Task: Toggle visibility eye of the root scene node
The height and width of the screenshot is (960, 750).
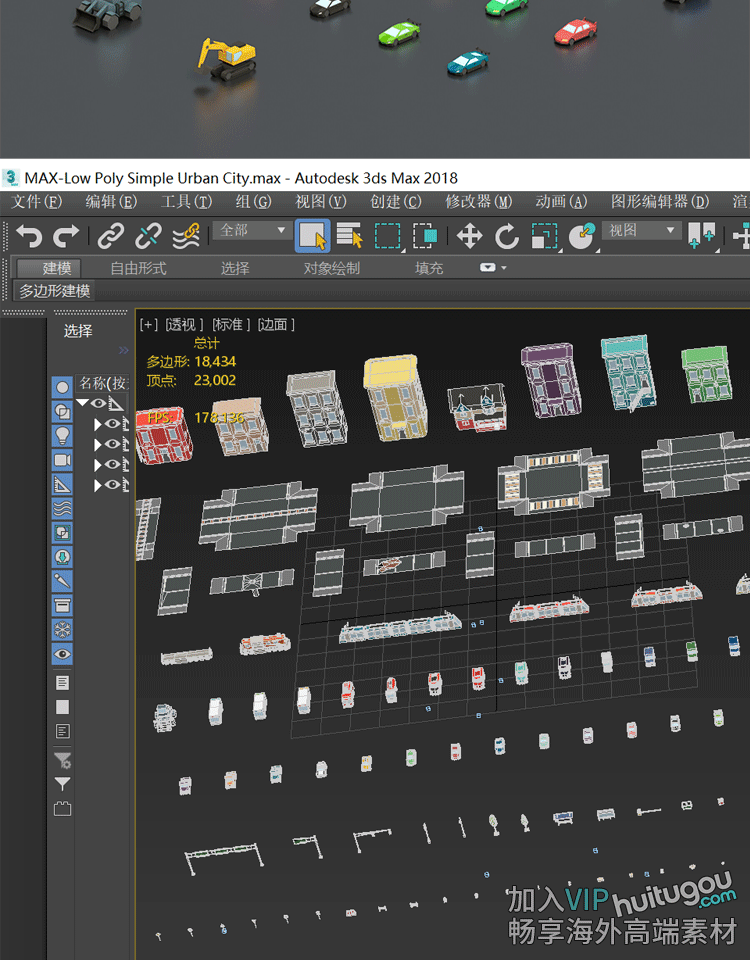Action: 98,404
